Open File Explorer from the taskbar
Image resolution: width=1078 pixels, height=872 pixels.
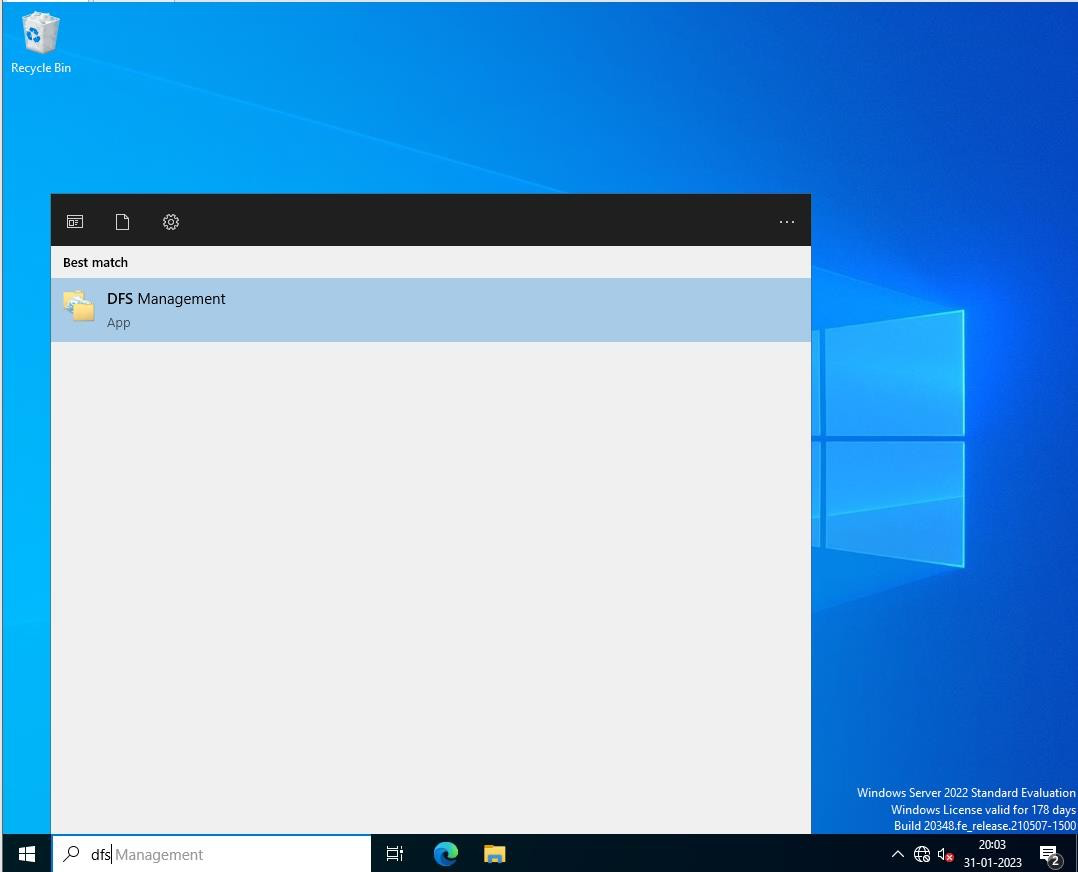click(x=494, y=854)
